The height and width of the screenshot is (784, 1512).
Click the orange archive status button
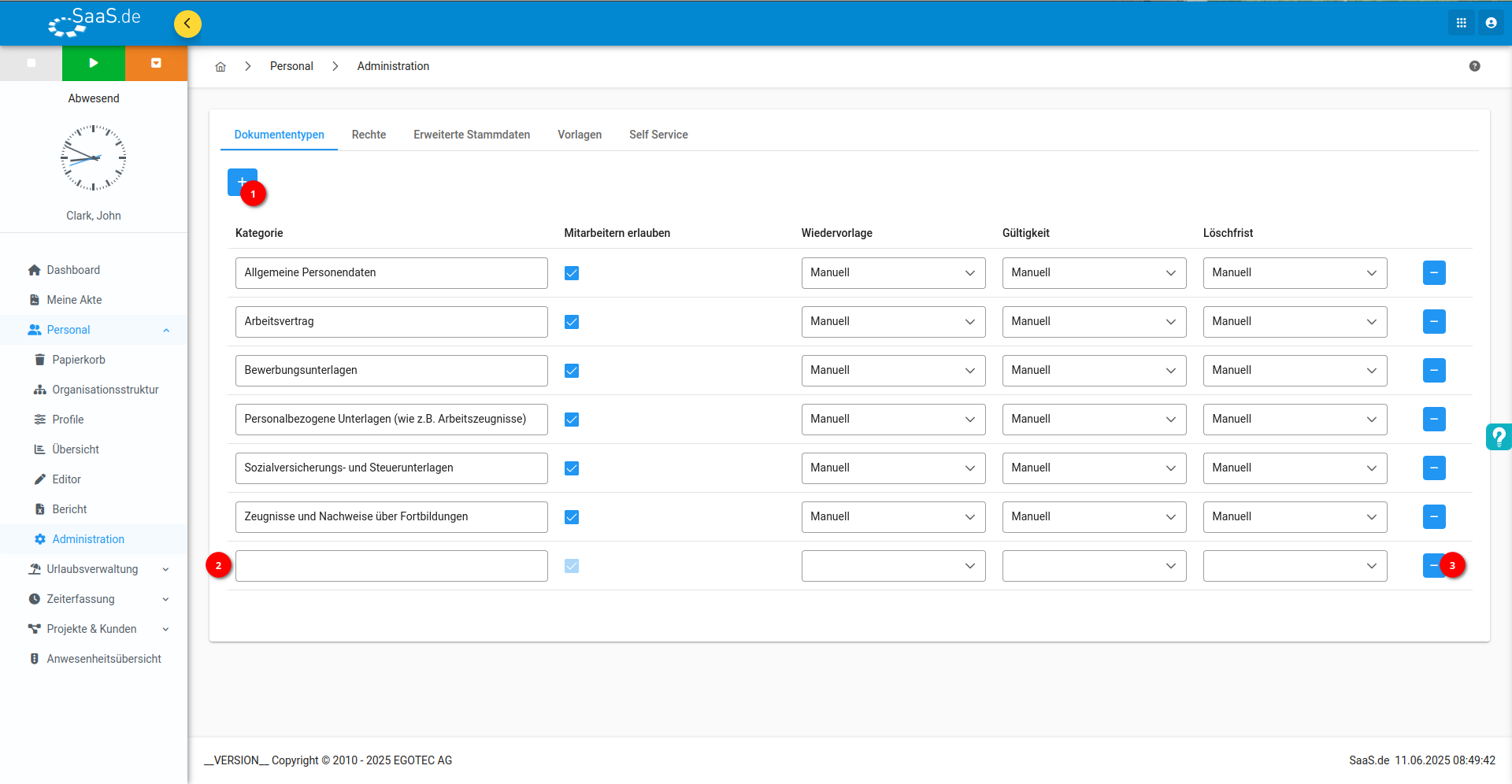click(156, 63)
